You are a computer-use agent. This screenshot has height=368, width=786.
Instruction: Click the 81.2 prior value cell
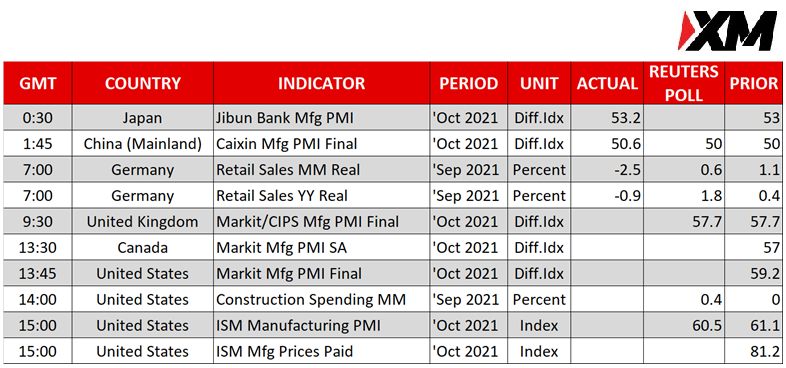click(753, 351)
